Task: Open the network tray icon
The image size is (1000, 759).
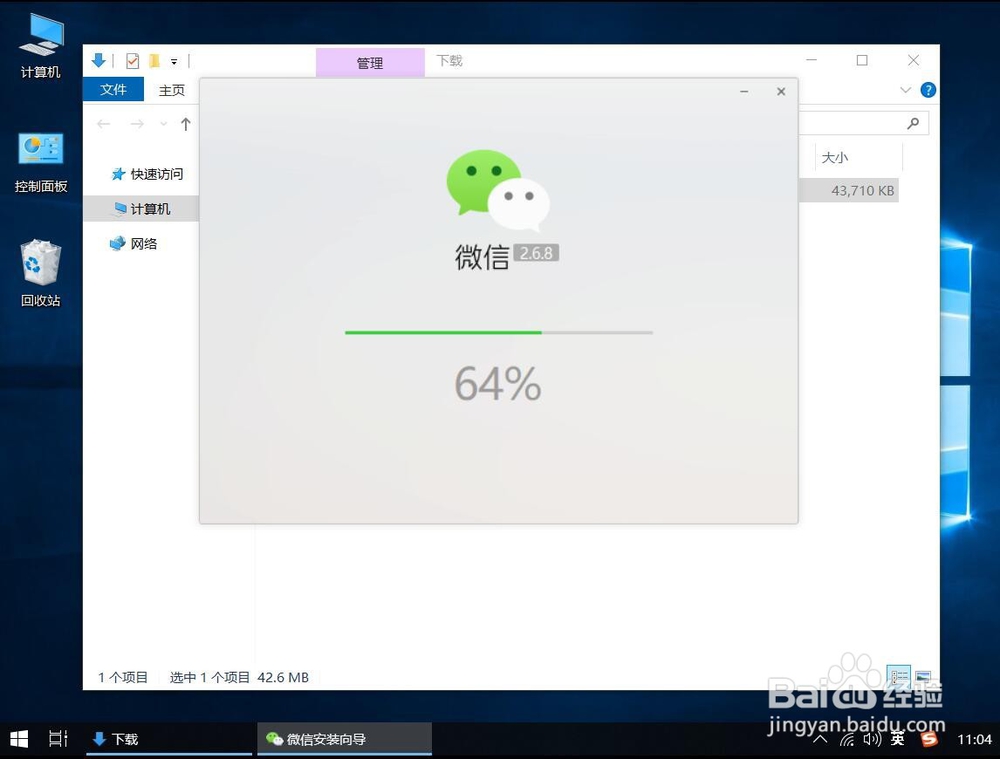Action: tap(847, 739)
